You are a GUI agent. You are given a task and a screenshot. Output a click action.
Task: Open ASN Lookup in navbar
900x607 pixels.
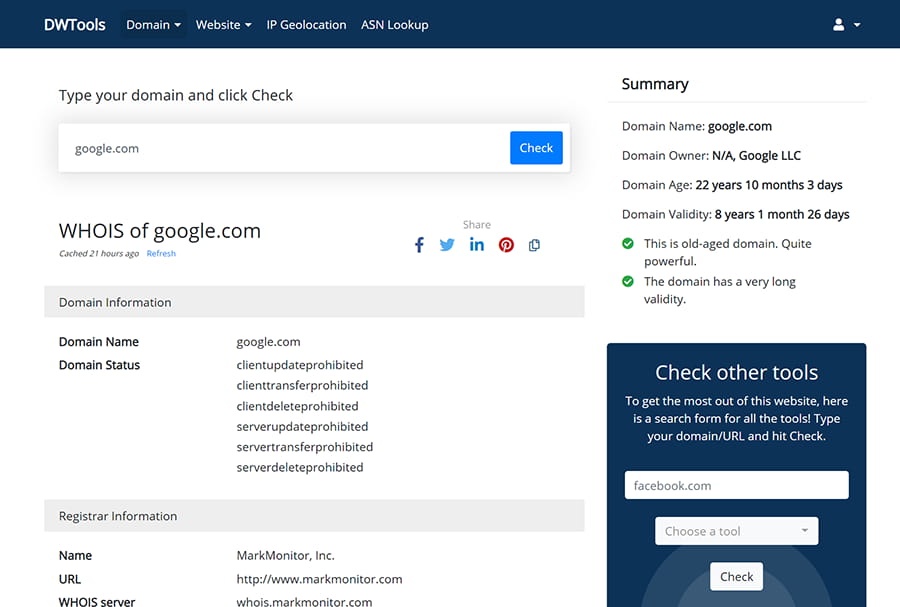[x=395, y=25]
